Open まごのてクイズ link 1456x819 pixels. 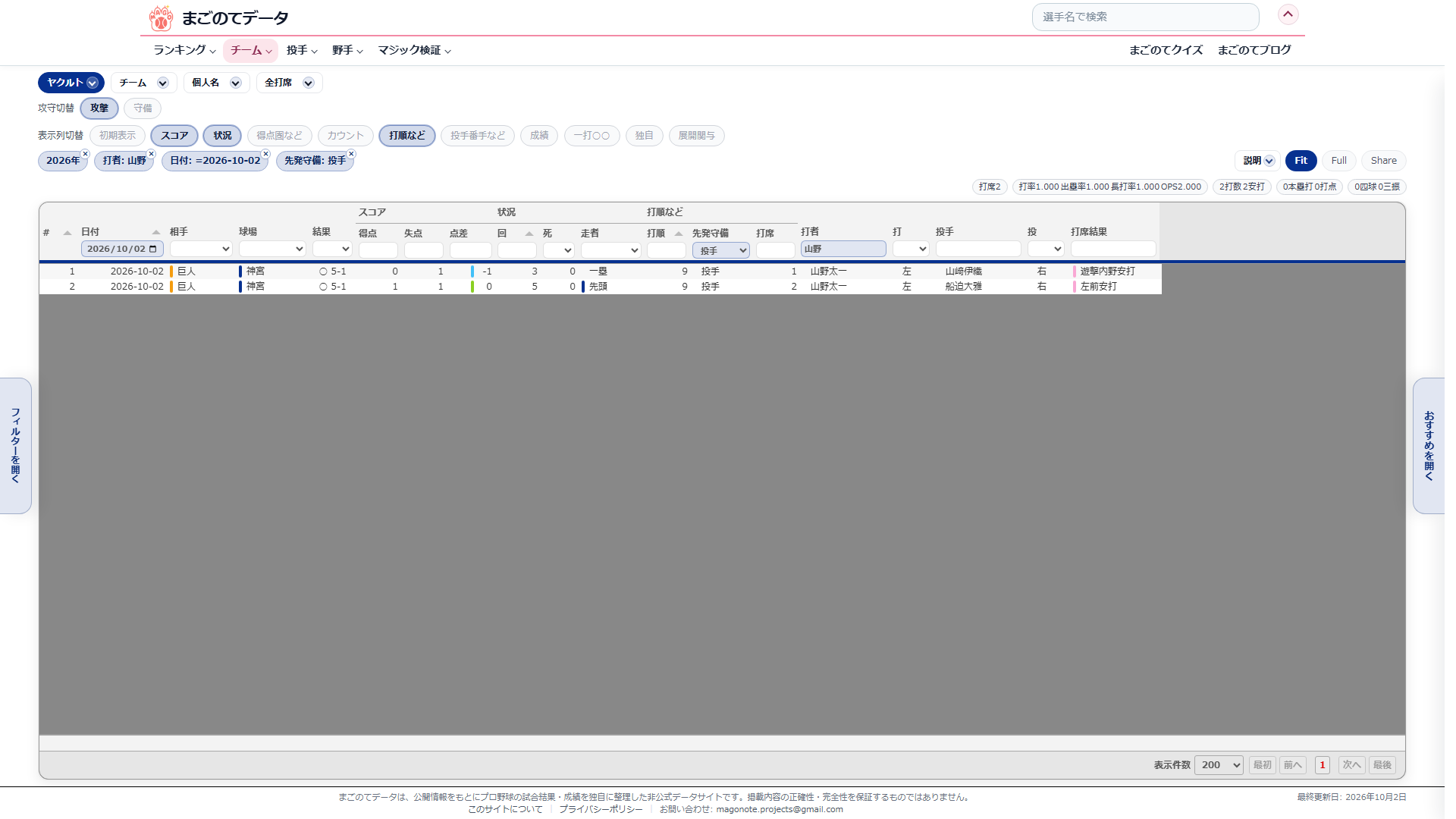tap(1166, 50)
